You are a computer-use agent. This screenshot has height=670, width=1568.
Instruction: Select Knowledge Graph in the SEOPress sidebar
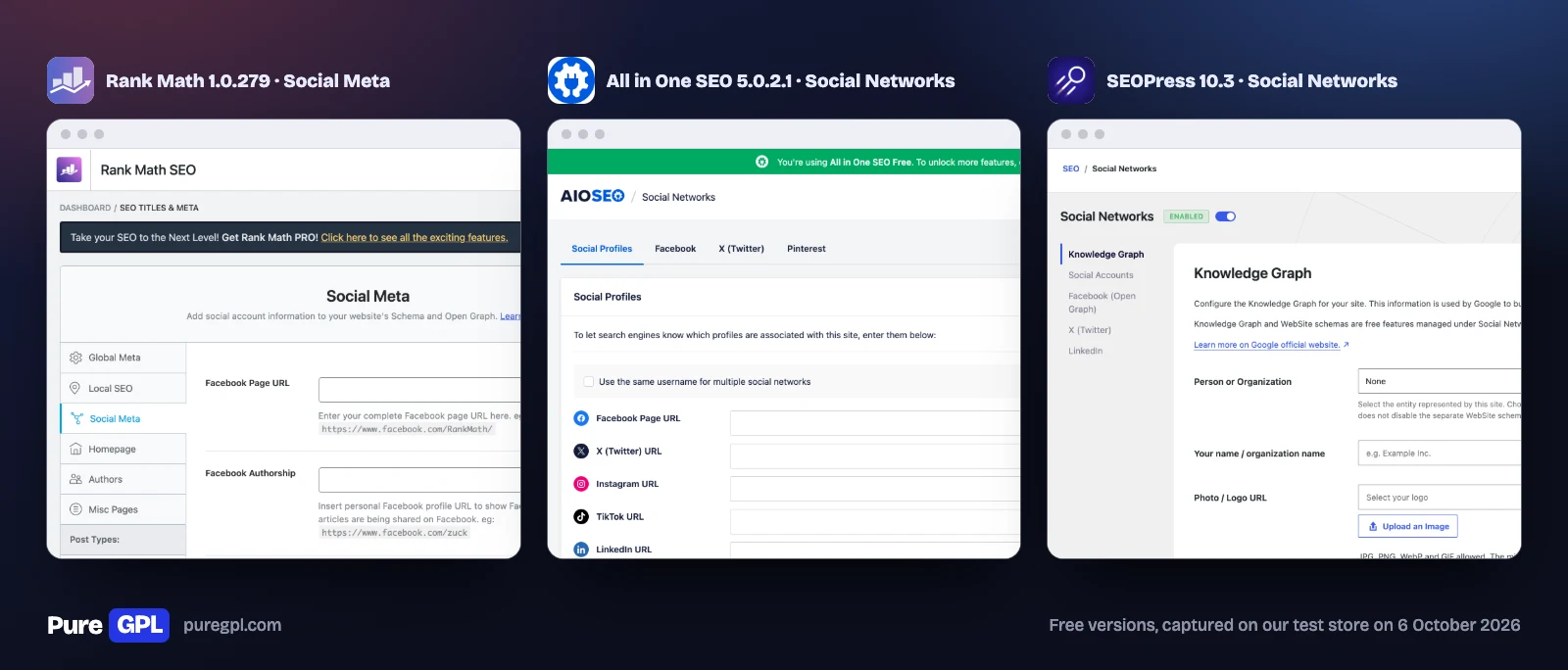1105,255
